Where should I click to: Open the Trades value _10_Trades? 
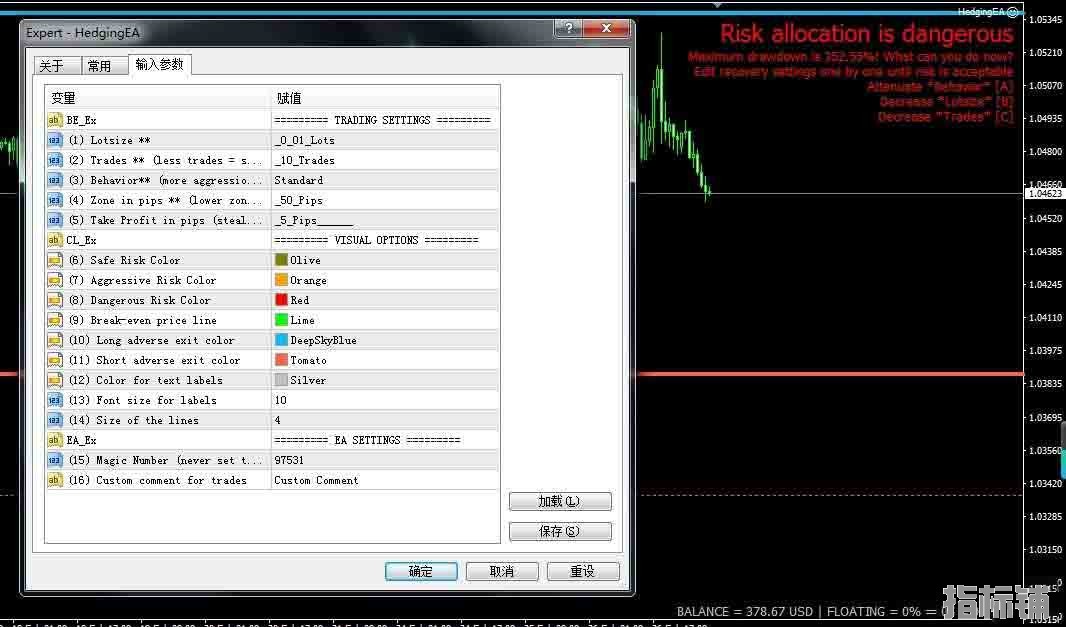pos(305,160)
